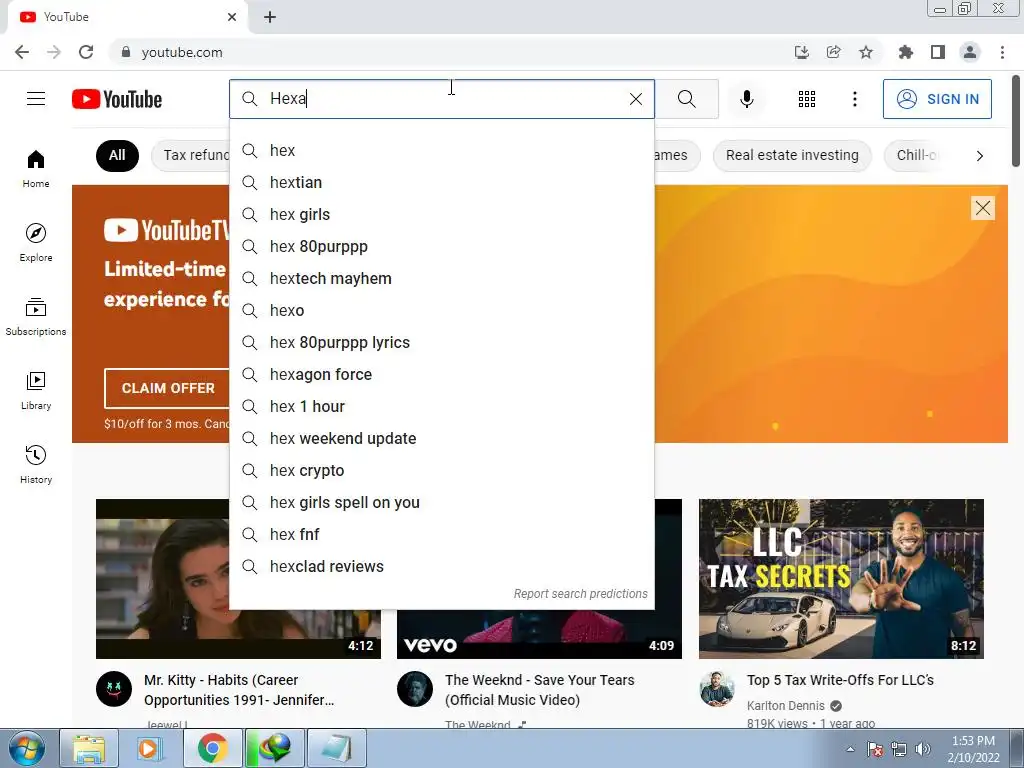This screenshot has height=768, width=1024.
Task: Pick the 'hex fnf' suggestion
Action: click(441, 534)
